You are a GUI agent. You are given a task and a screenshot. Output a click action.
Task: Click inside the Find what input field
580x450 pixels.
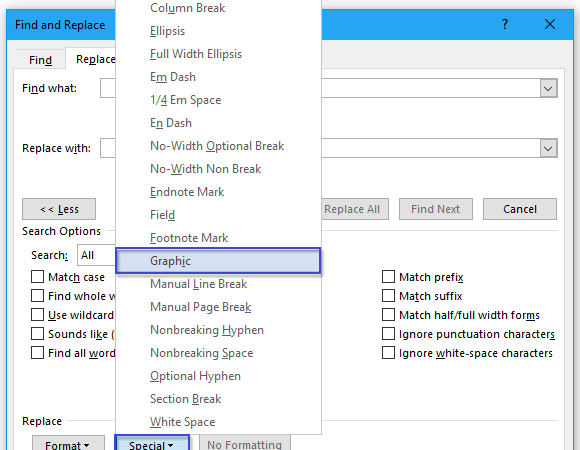pos(430,88)
